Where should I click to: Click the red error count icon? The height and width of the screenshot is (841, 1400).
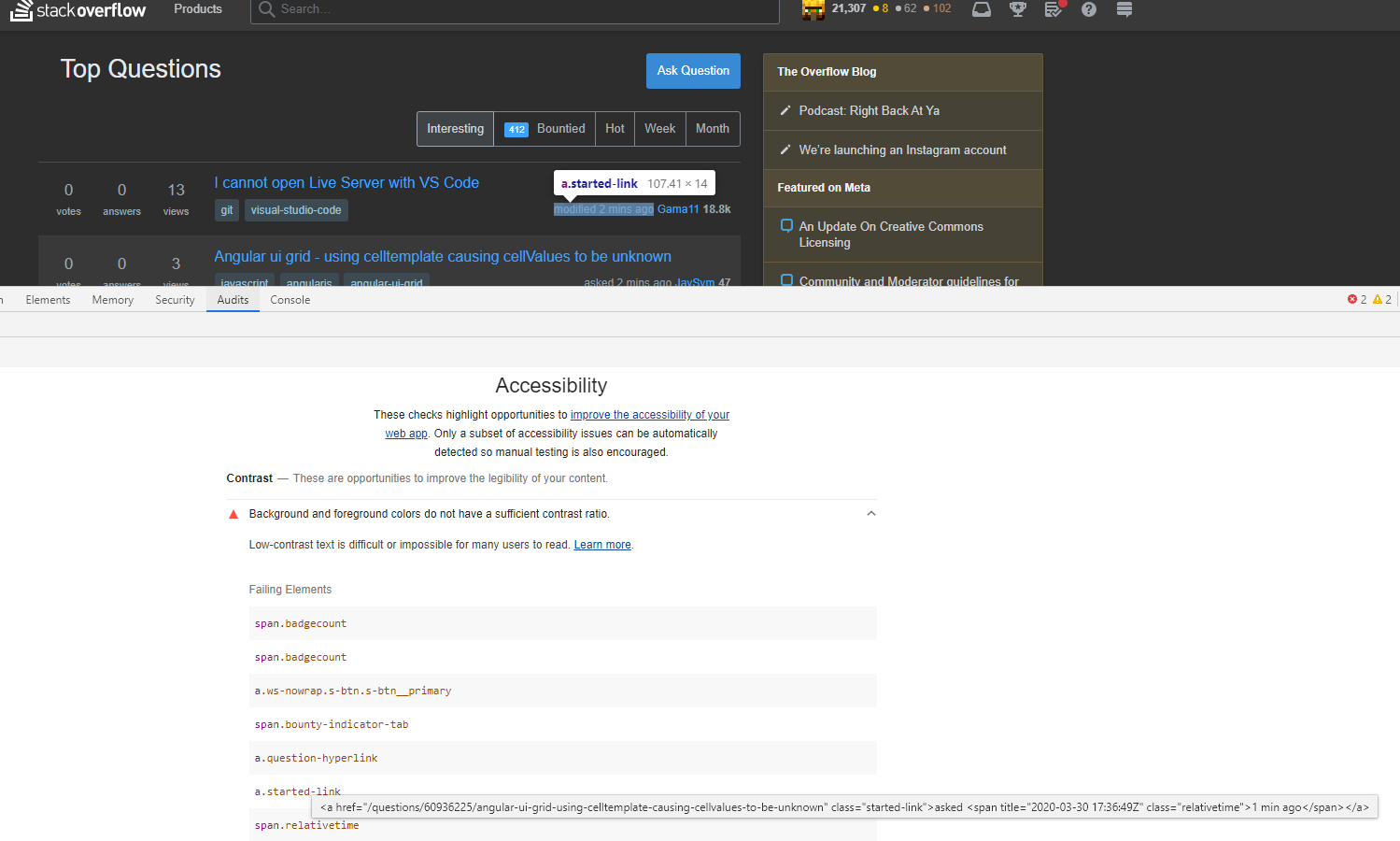(x=1351, y=299)
